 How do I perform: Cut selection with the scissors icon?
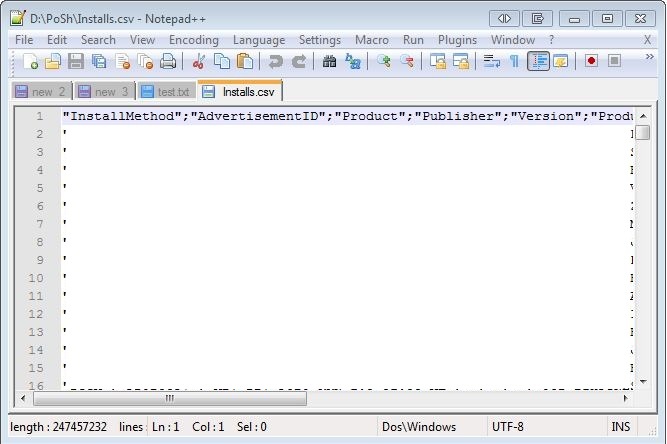tap(198, 61)
